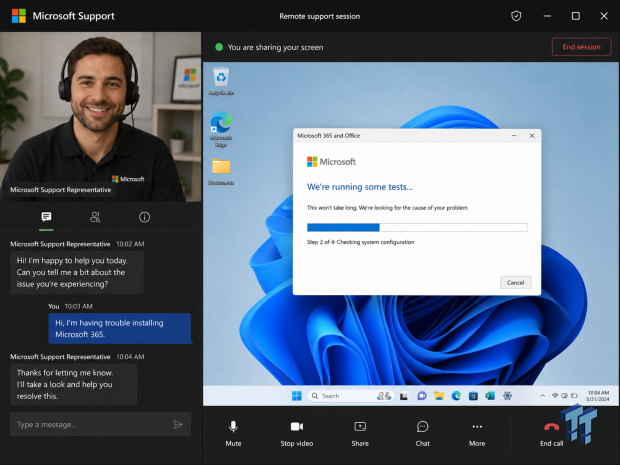The width and height of the screenshot is (620, 465).
Task: Select the Microsoft Edge desktop shortcut
Action: [221, 129]
